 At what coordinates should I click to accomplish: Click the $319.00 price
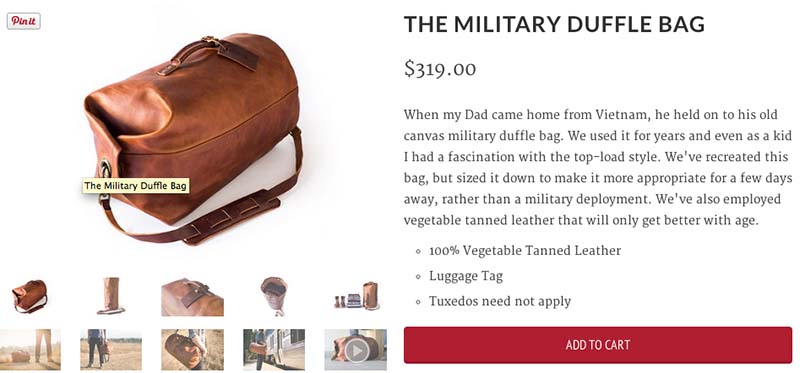[440, 69]
